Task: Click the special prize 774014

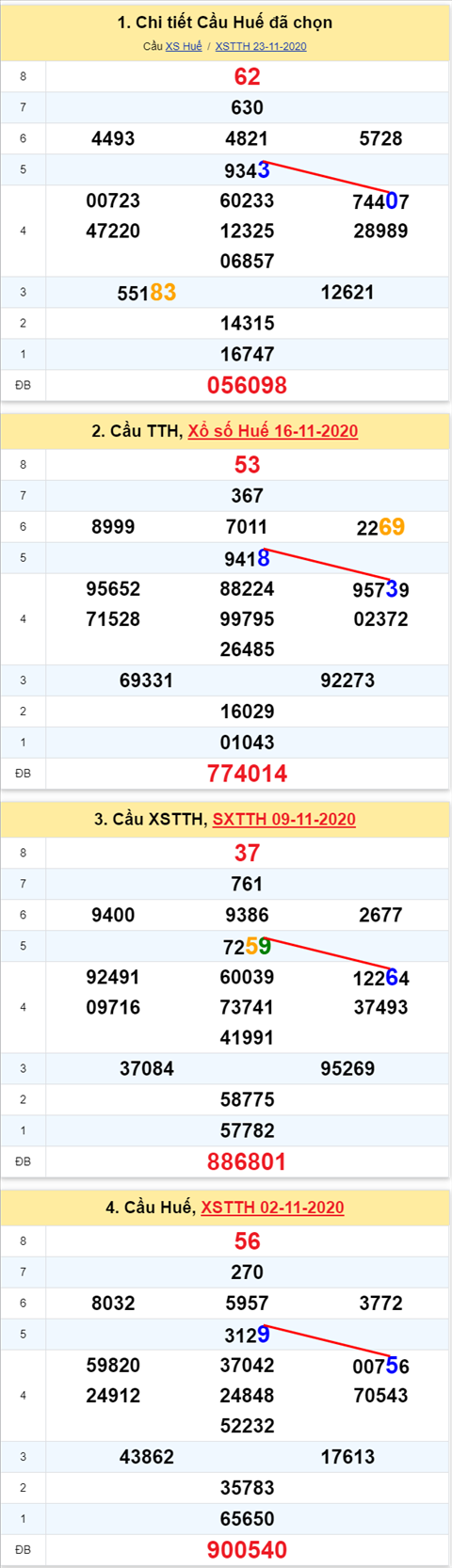Action: [x=247, y=774]
